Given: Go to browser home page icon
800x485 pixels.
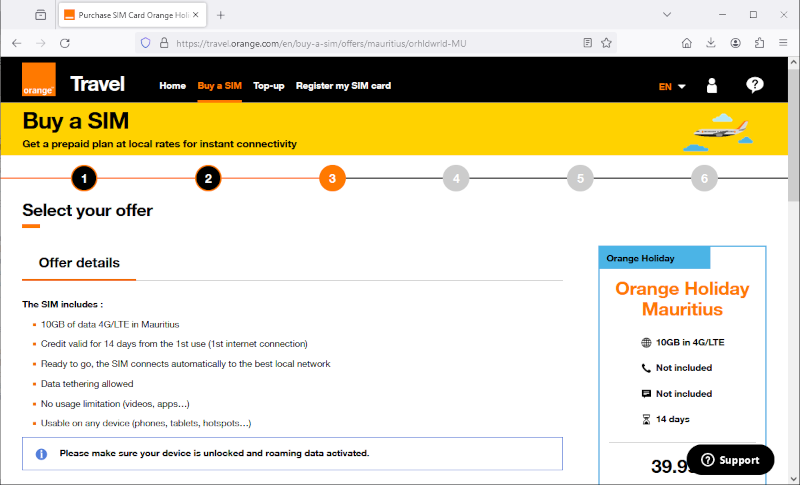Looking at the screenshot, I should pos(687,43).
